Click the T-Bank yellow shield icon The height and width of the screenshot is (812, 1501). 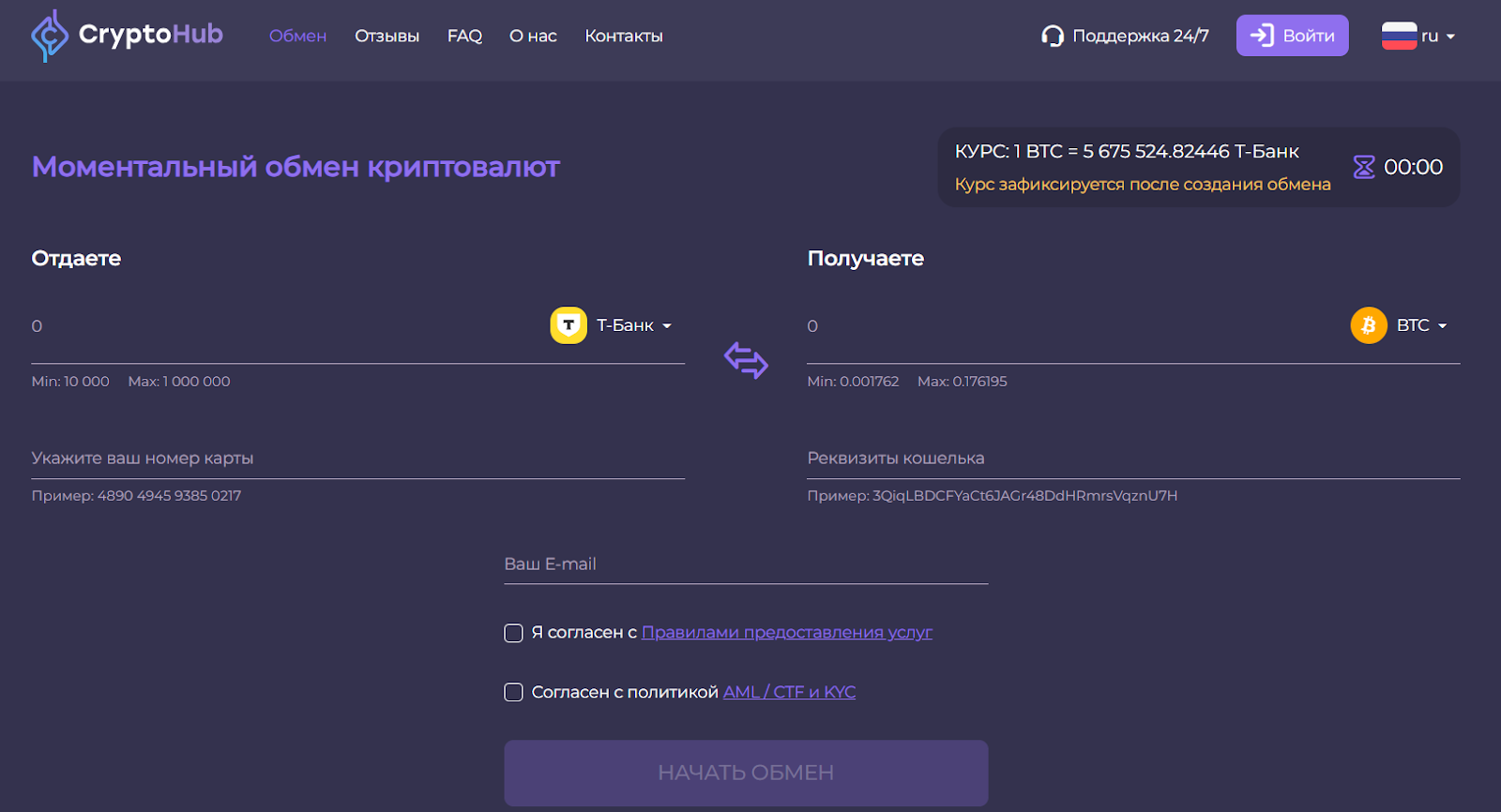[569, 325]
